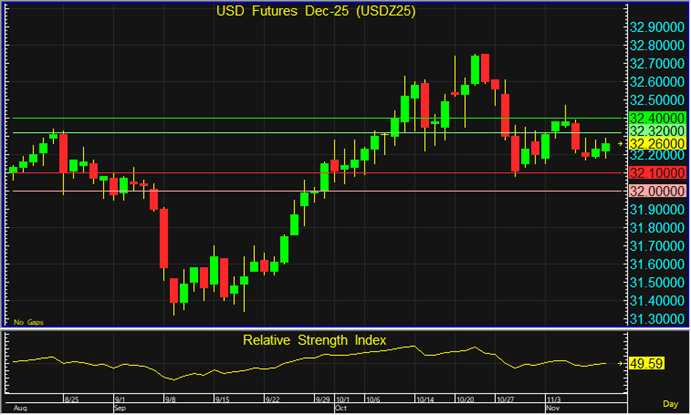Click the 32.90000 price axis label

(658, 27)
